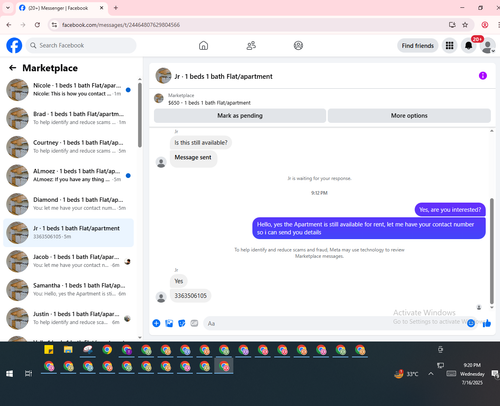This screenshot has height=406, width=500.
Task: Click the phone number 3363506105 message
Action: pos(191,296)
